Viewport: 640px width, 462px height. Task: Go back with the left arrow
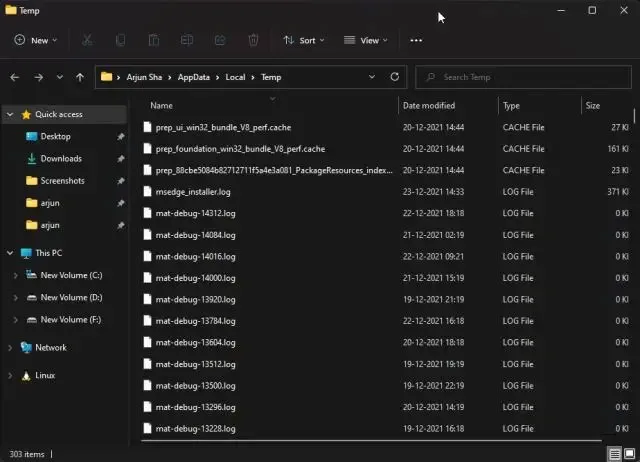(x=15, y=77)
